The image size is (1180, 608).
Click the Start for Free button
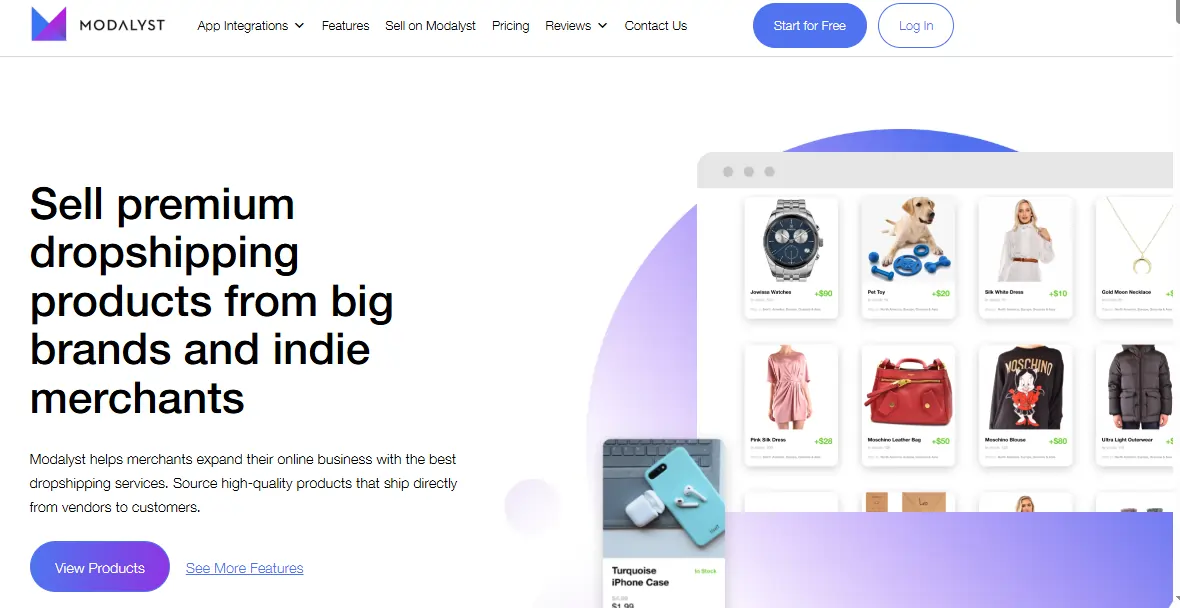[810, 26]
